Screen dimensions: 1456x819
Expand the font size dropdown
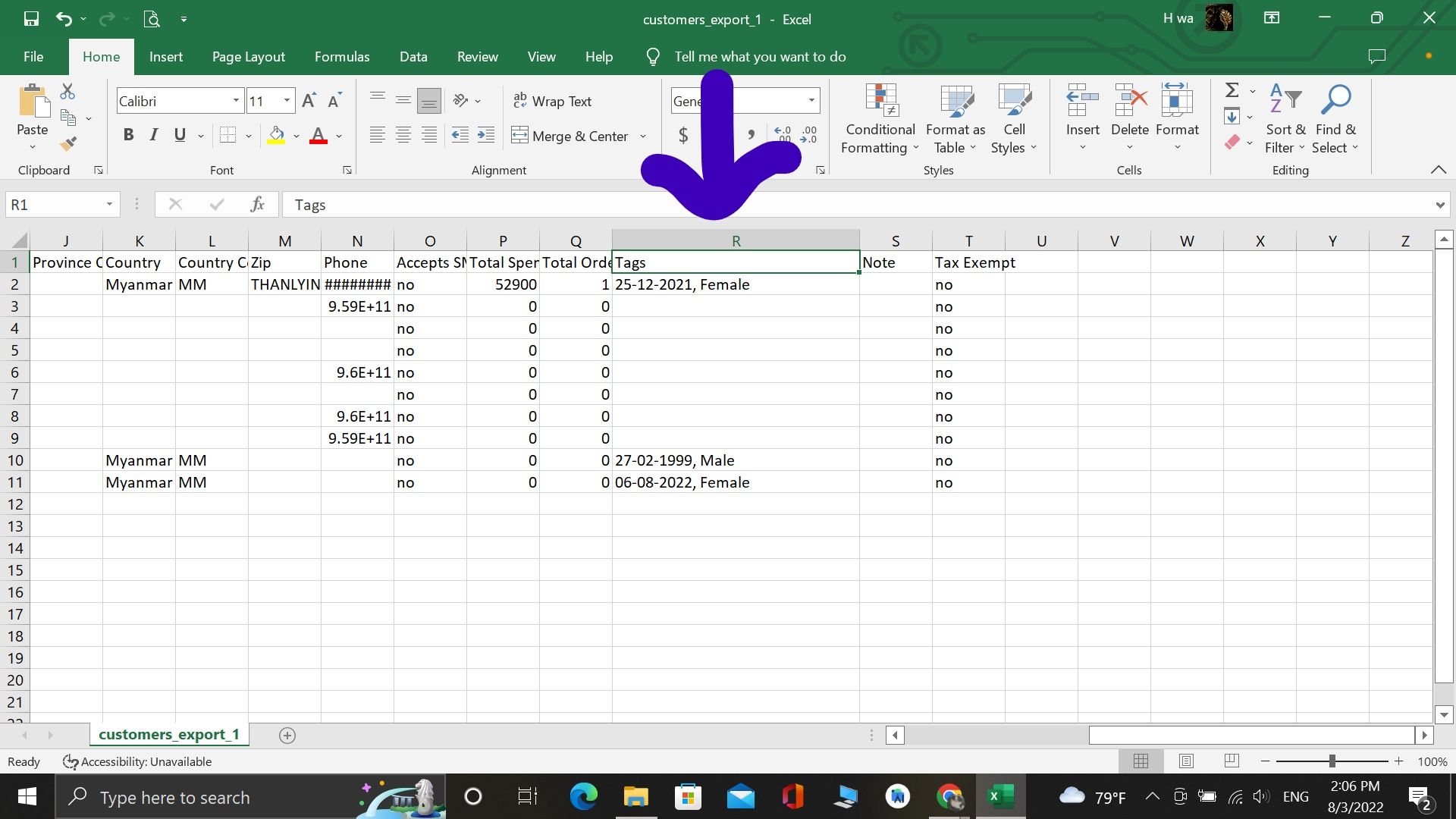(x=287, y=101)
